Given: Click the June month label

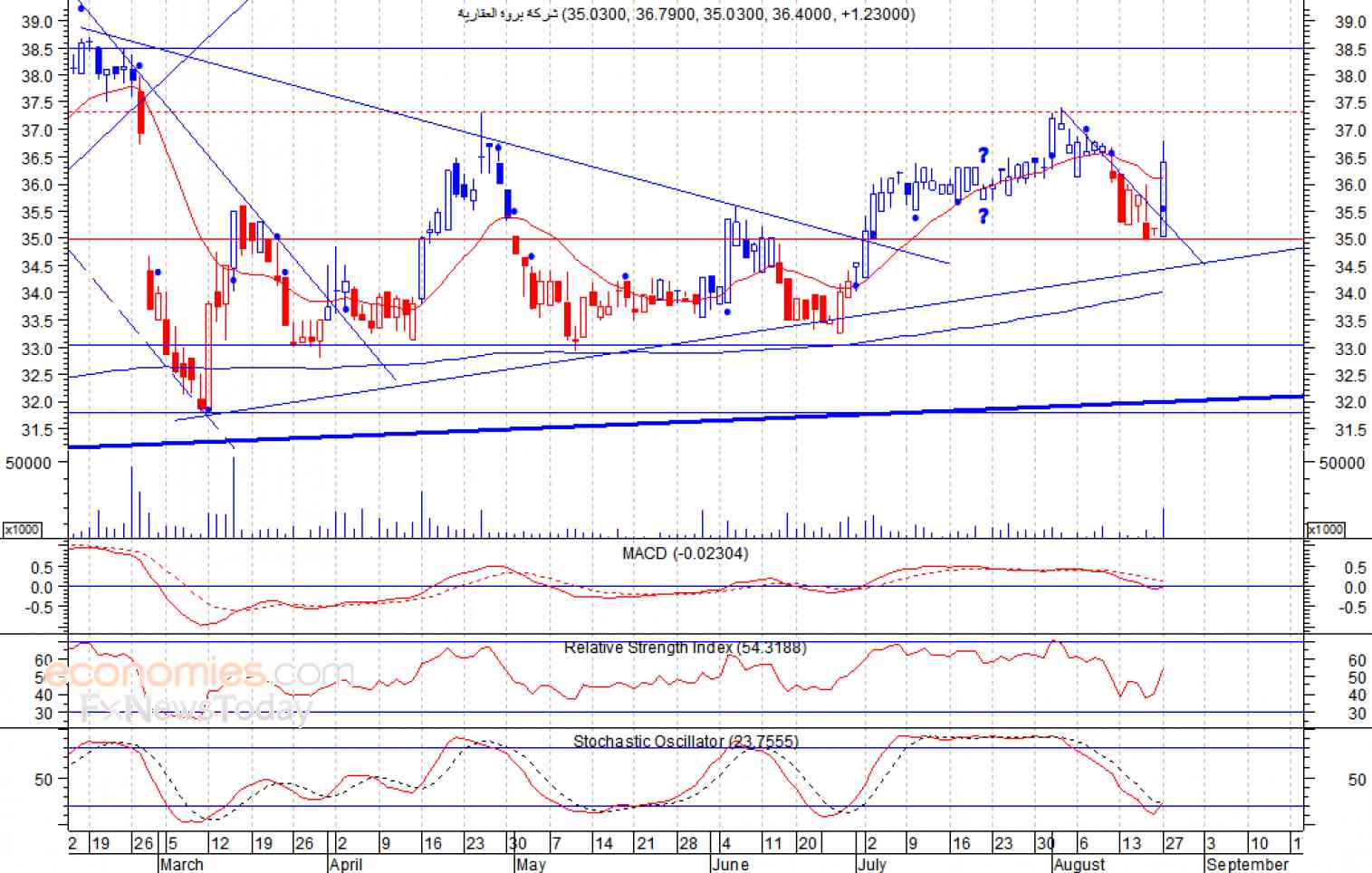Looking at the screenshot, I should coord(730,864).
